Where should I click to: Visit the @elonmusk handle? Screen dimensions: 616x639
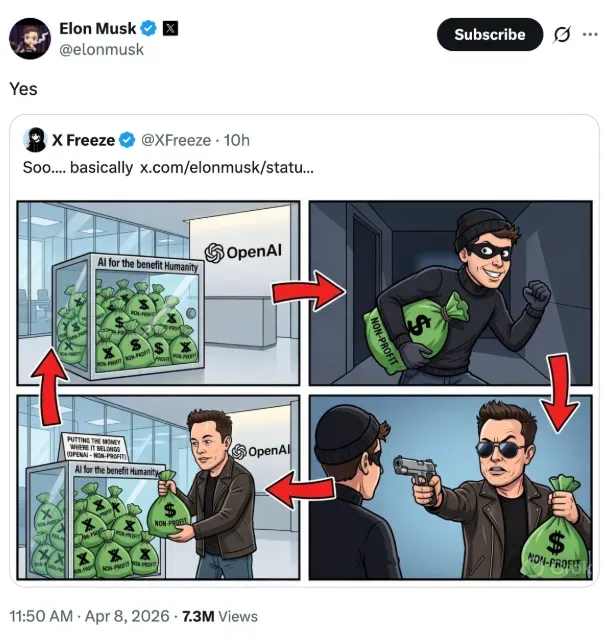102,49
